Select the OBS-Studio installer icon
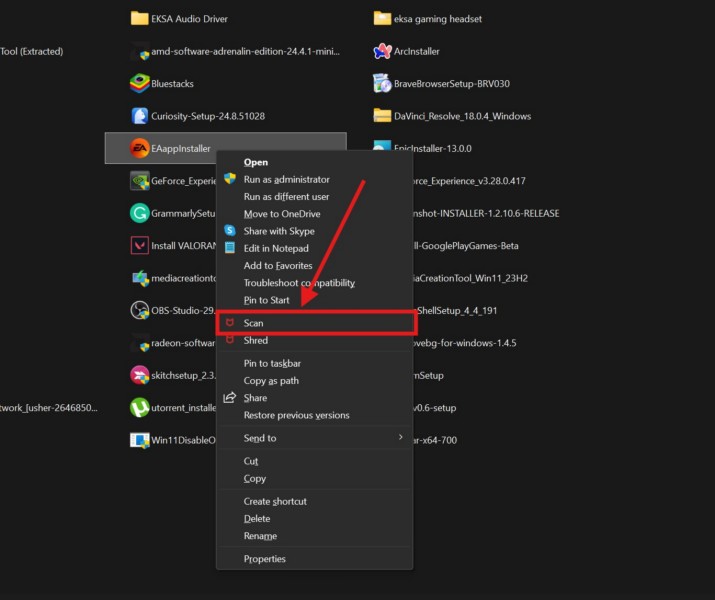This screenshot has height=600, width=715. pos(140,310)
